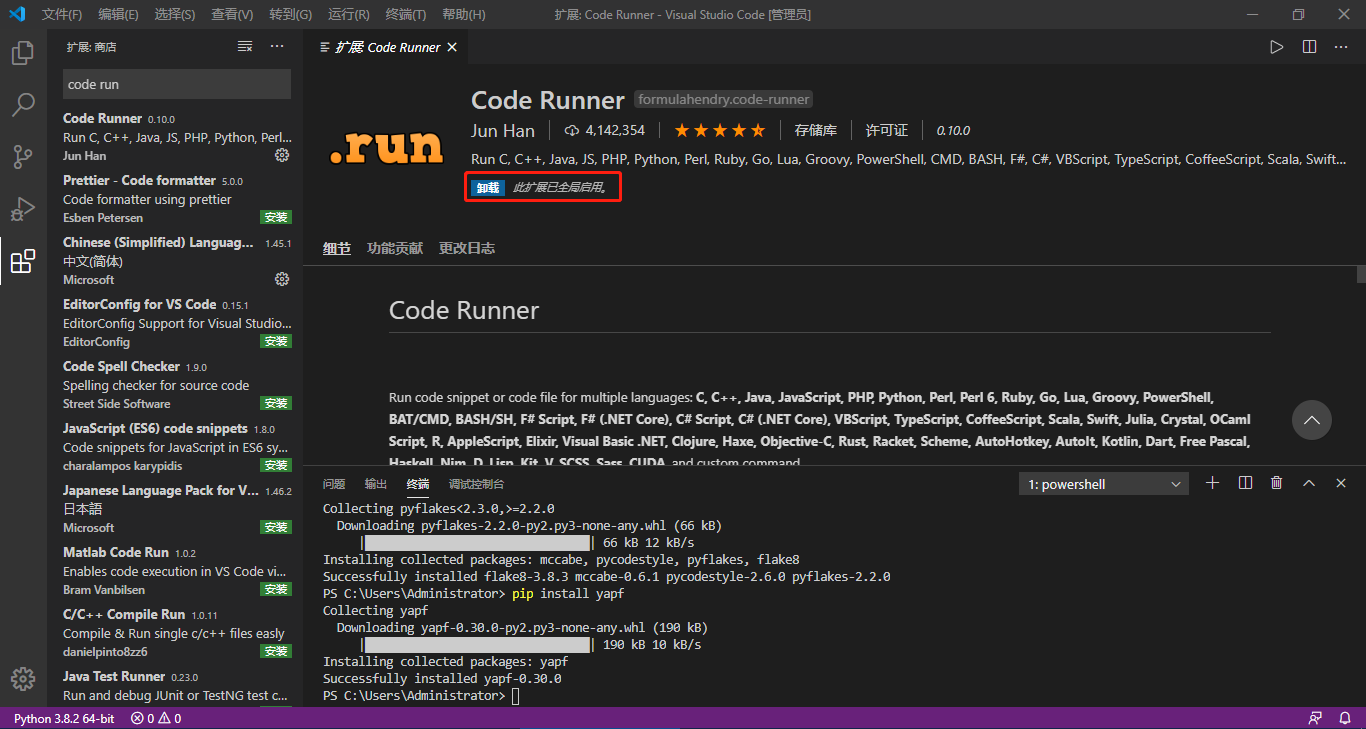Install EditorConfig for VS Code extension
Image resolution: width=1366 pixels, height=729 pixels.
coord(275,341)
